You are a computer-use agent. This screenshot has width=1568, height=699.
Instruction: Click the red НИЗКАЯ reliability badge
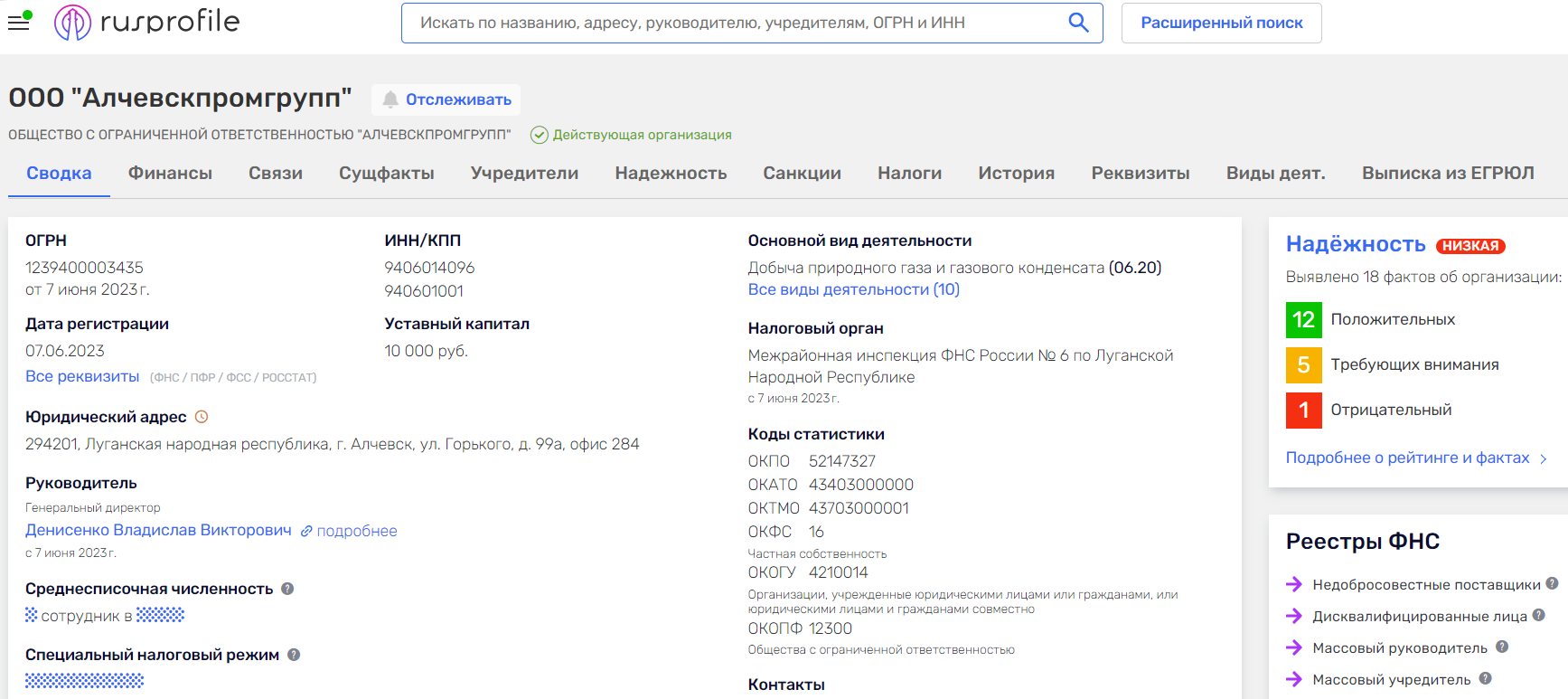pos(1470,246)
